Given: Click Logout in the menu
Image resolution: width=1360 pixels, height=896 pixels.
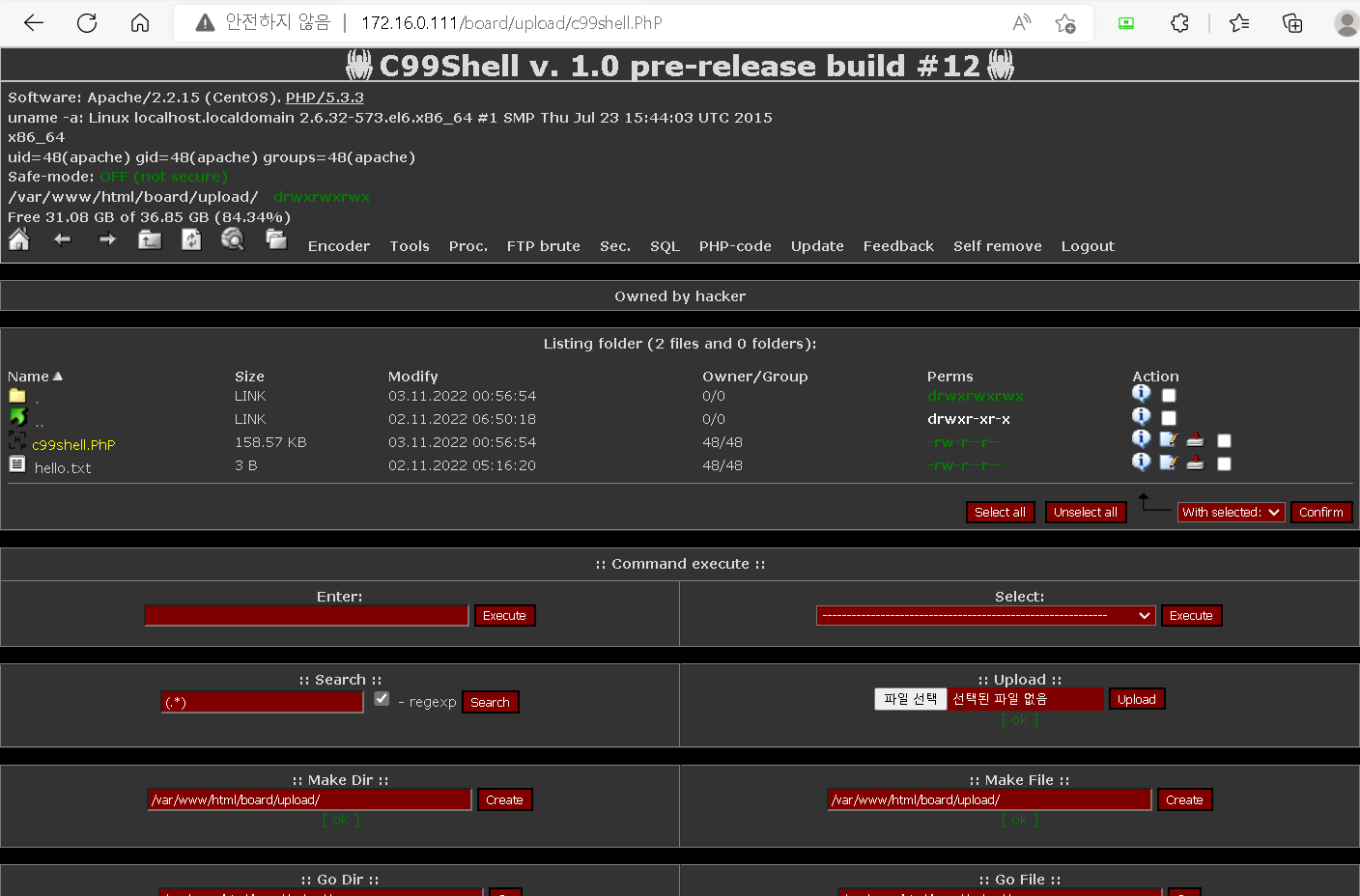Looking at the screenshot, I should coord(1088,246).
